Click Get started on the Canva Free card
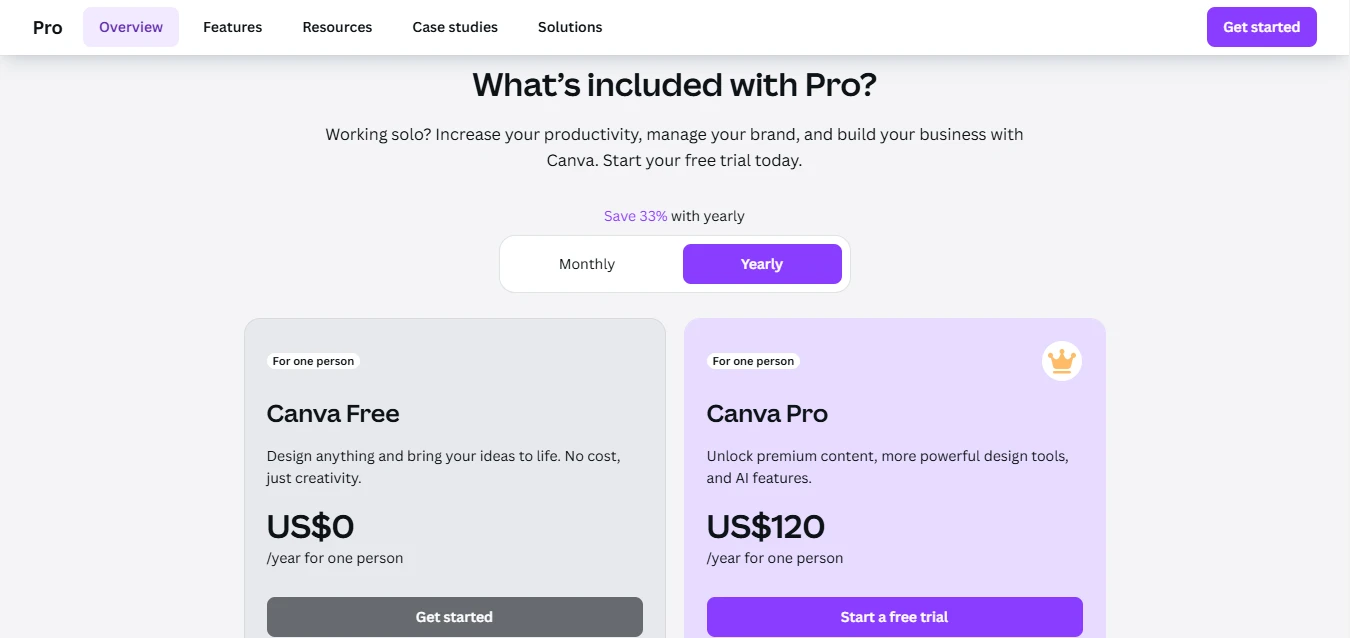The image size is (1350, 638). [455, 617]
